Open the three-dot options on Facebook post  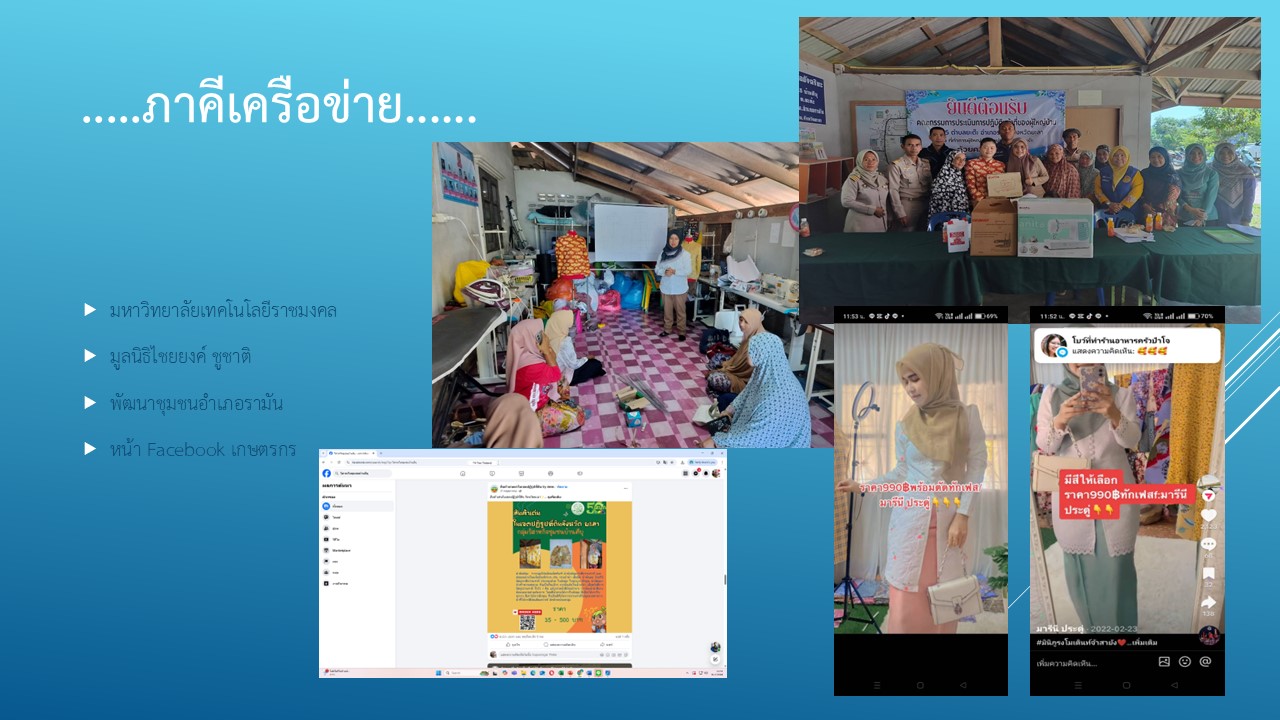point(624,489)
